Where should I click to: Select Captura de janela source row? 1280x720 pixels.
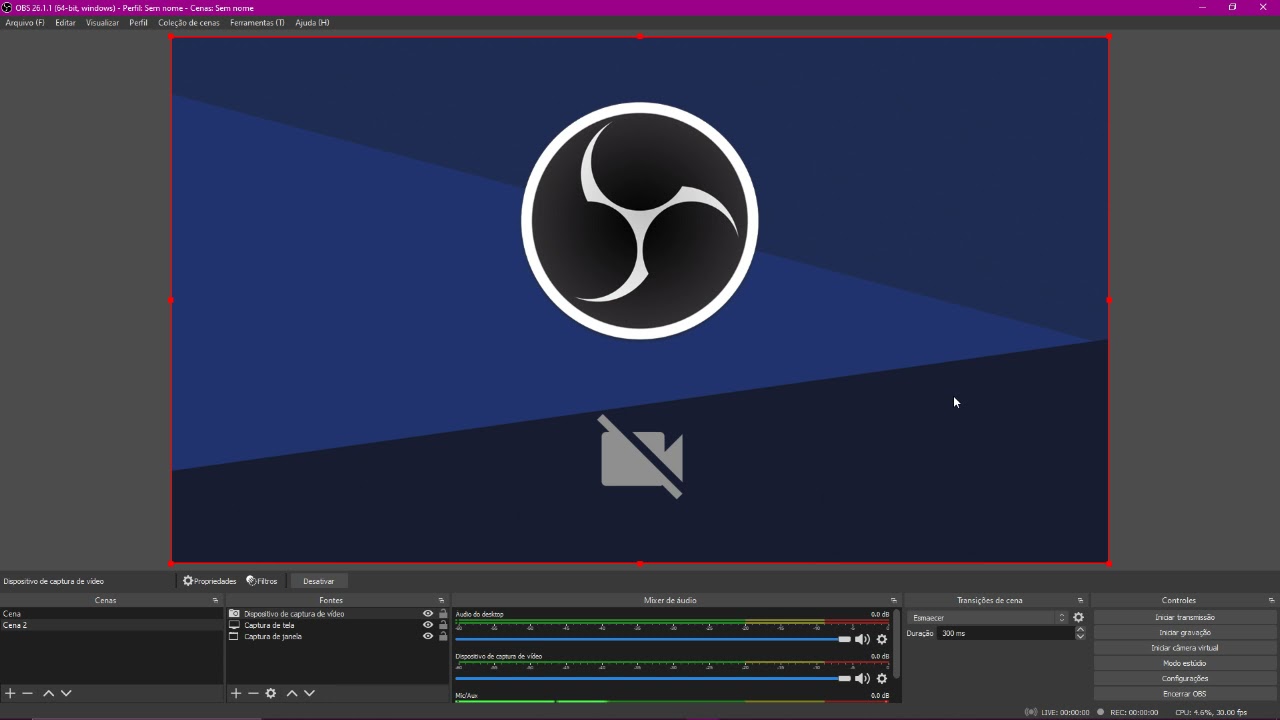(338, 636)
